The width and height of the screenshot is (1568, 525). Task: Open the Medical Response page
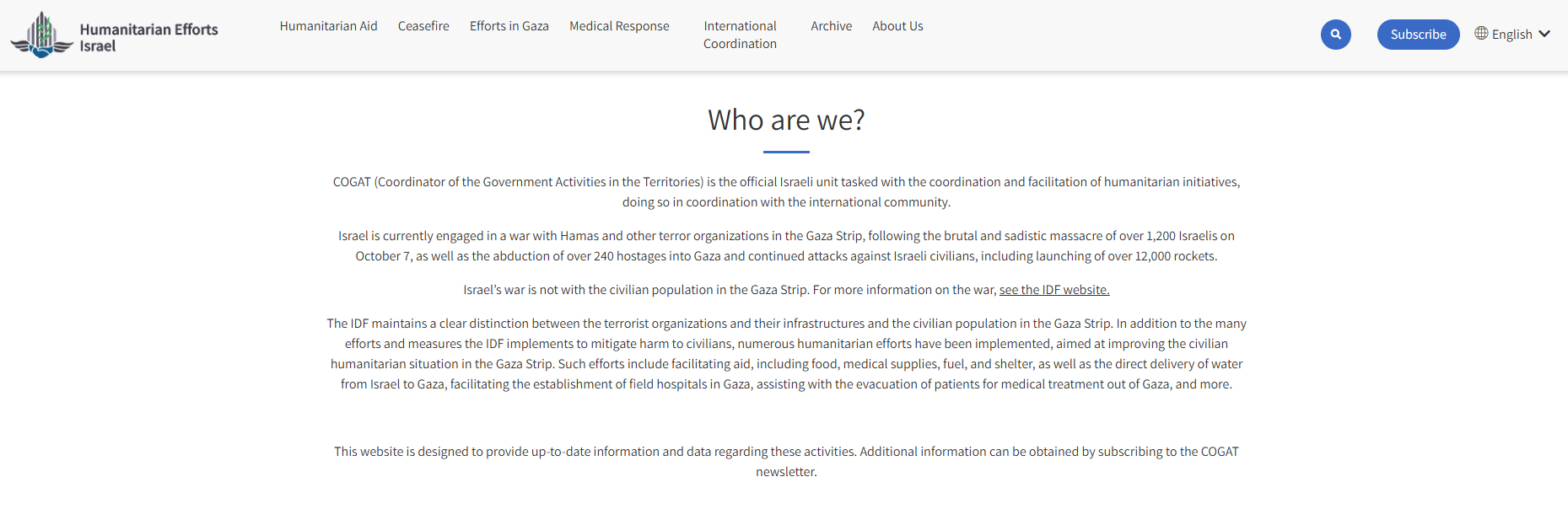[619, 26]
